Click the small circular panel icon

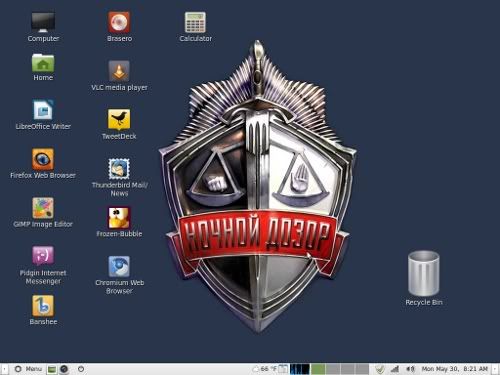tap(81, 369)
